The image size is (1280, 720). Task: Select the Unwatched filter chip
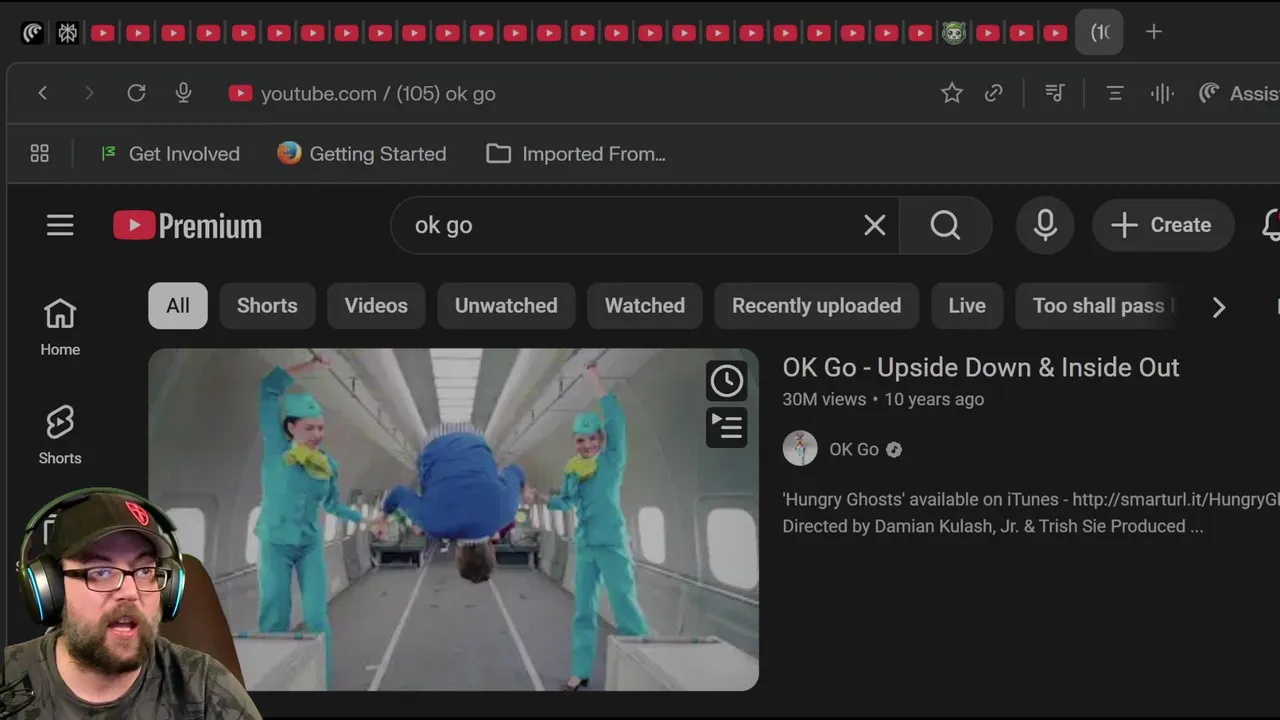[506, 306]
